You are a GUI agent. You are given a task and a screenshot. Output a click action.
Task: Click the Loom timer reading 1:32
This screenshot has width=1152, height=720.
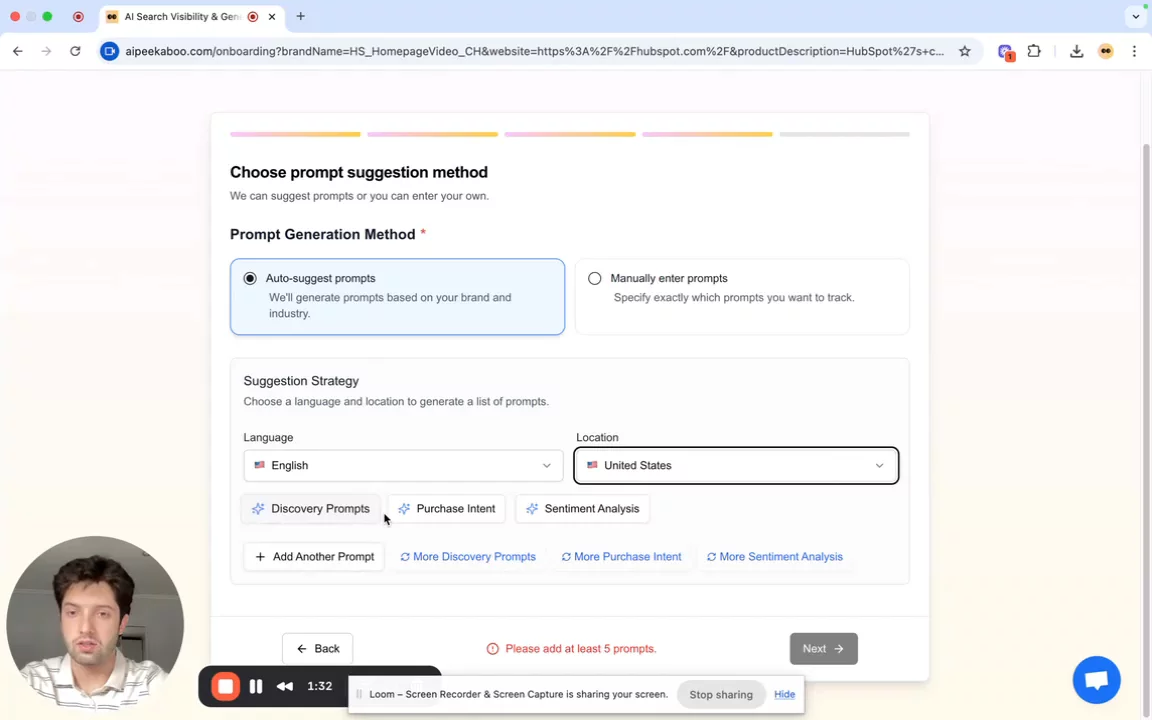[x=320, y=686]
